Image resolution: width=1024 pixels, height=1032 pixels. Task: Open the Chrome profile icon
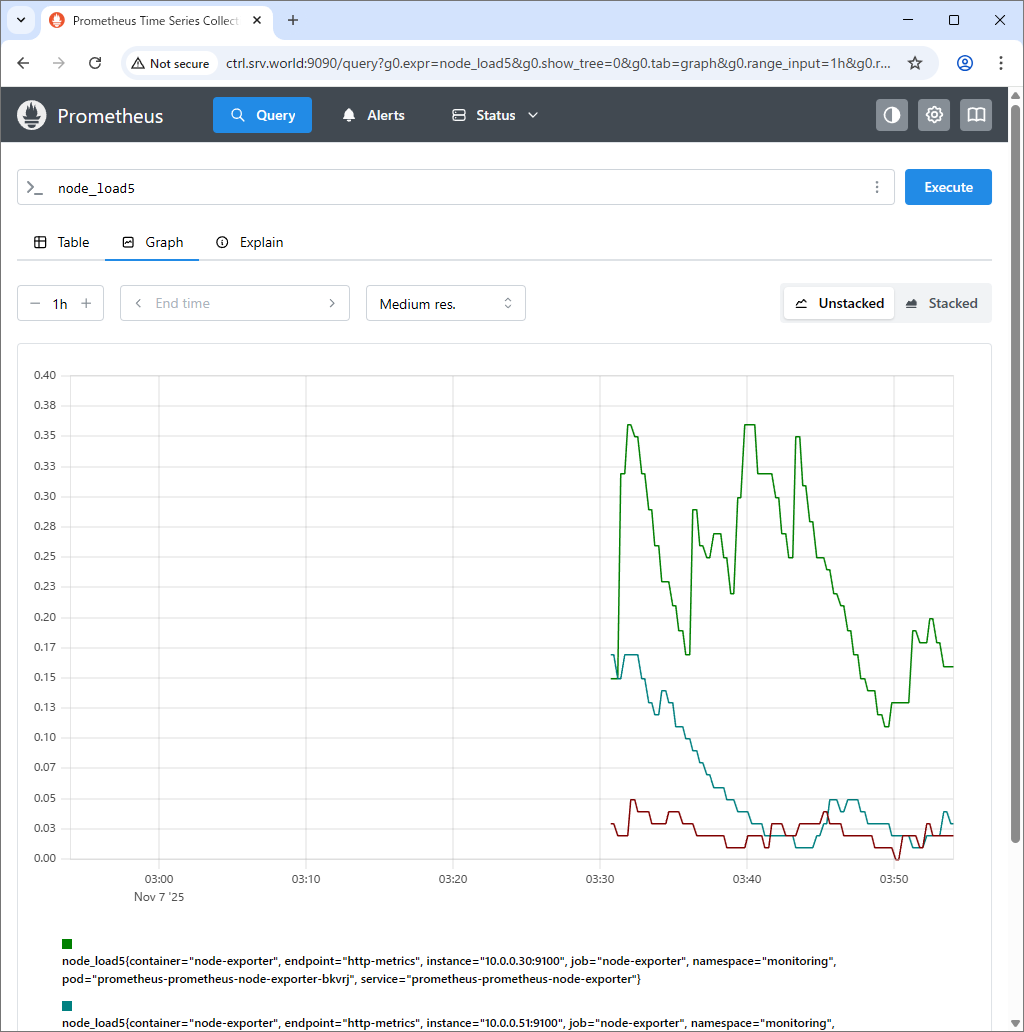point(965,63)
